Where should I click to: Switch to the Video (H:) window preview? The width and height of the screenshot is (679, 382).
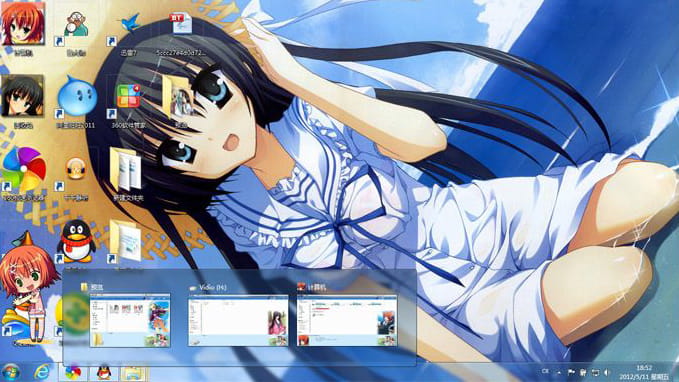click(x=238, y=320)
